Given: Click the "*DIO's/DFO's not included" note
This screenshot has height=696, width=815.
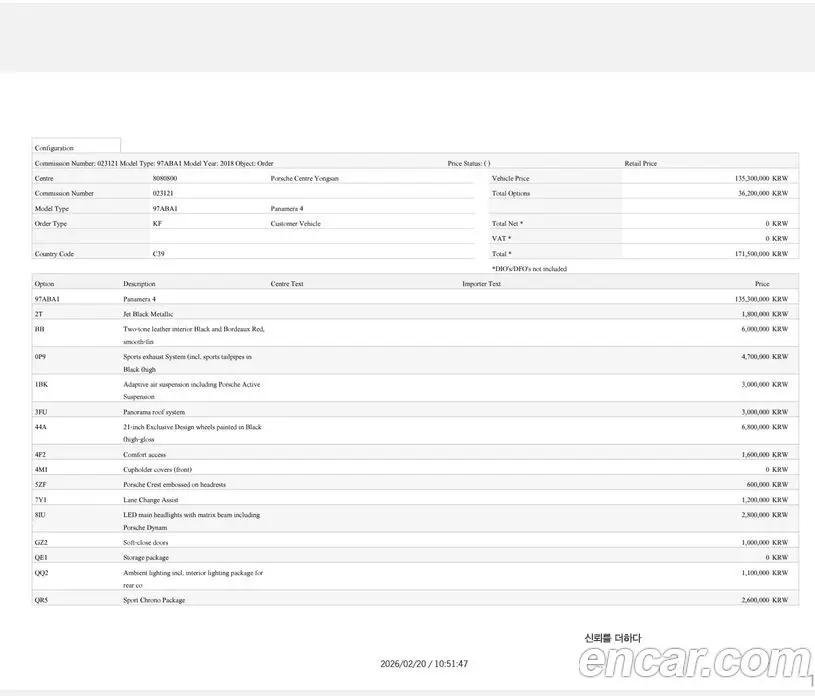Looking at the screenshot, I should click(x=529, y=269).
